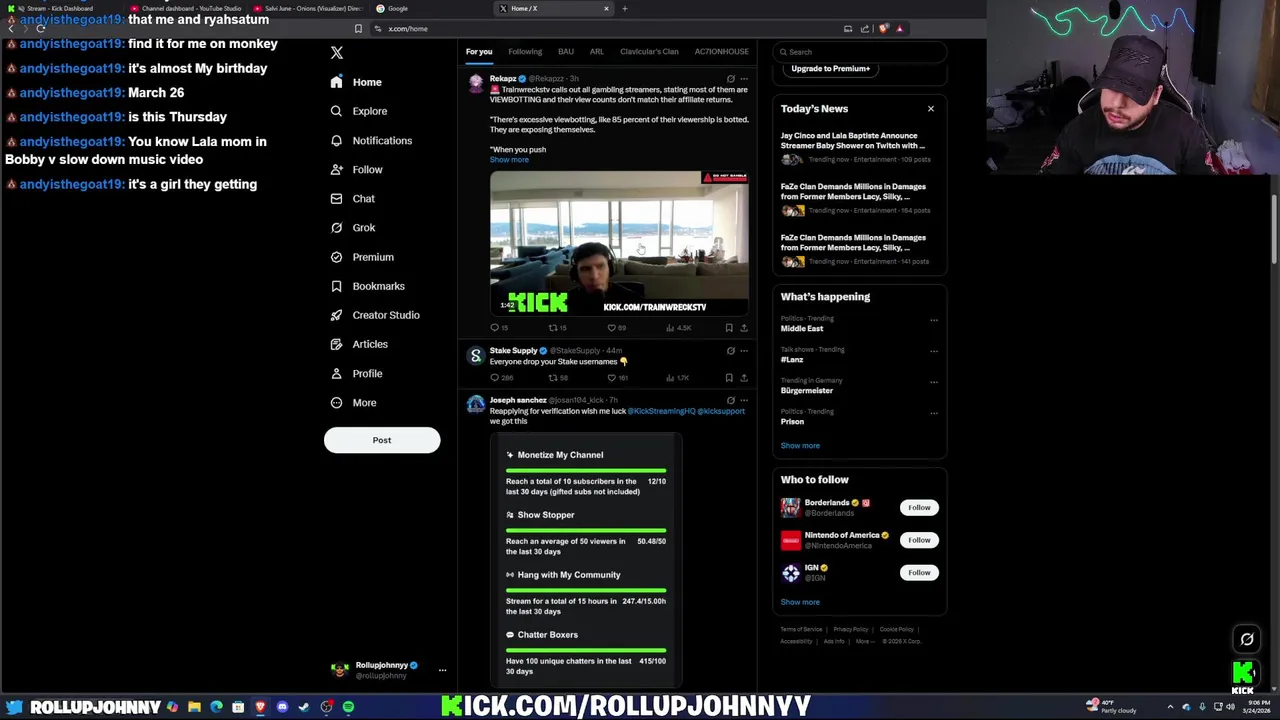Follow the Borderlands account
Screen dimensions: 1280x720
point(919,508)
